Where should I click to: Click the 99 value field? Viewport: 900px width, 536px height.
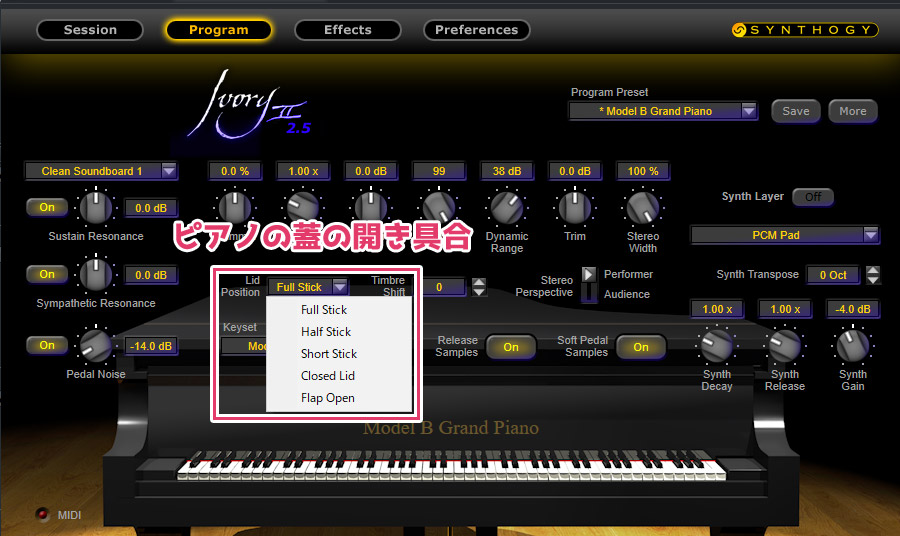point(439,171)
